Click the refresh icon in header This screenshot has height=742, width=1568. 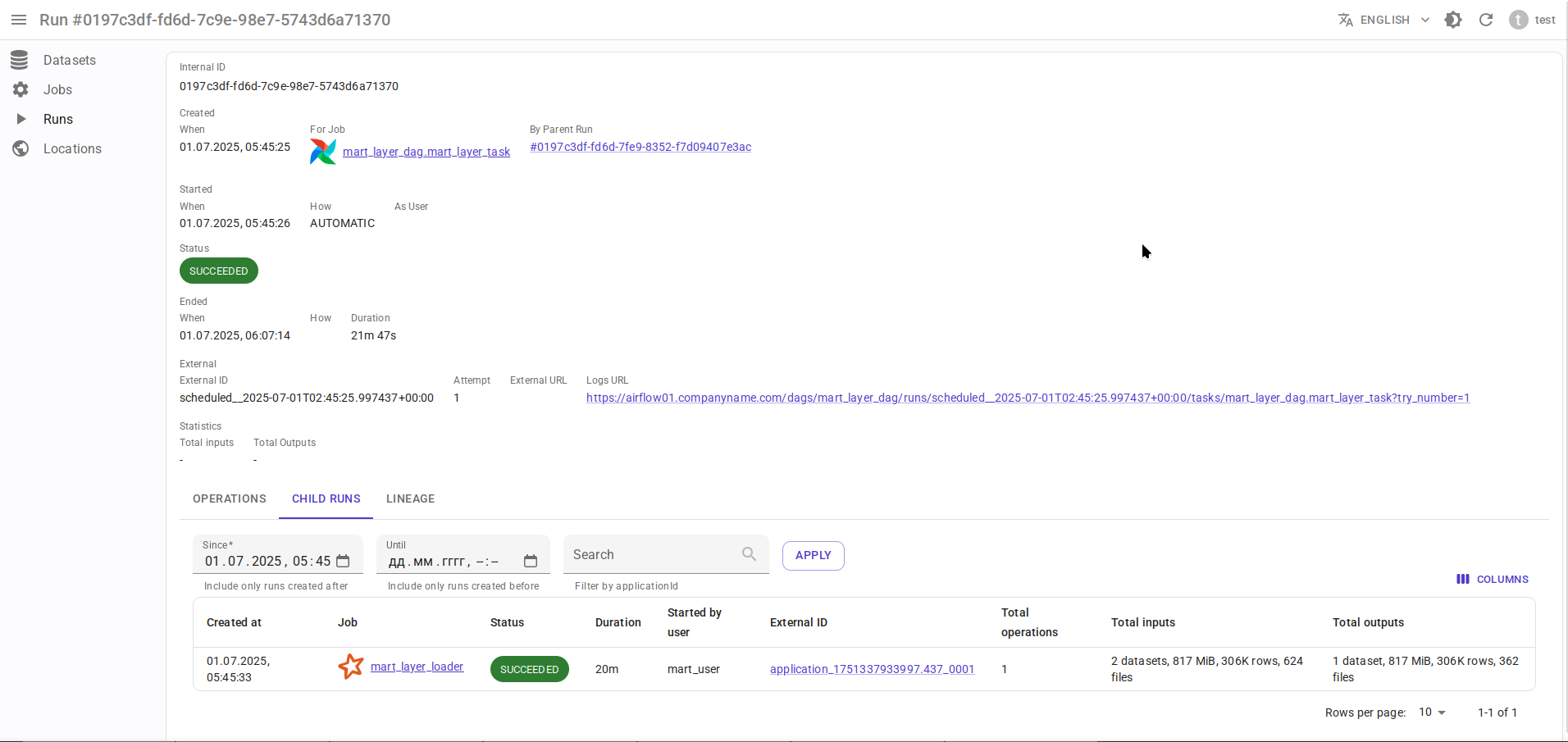pos(1486,20)
